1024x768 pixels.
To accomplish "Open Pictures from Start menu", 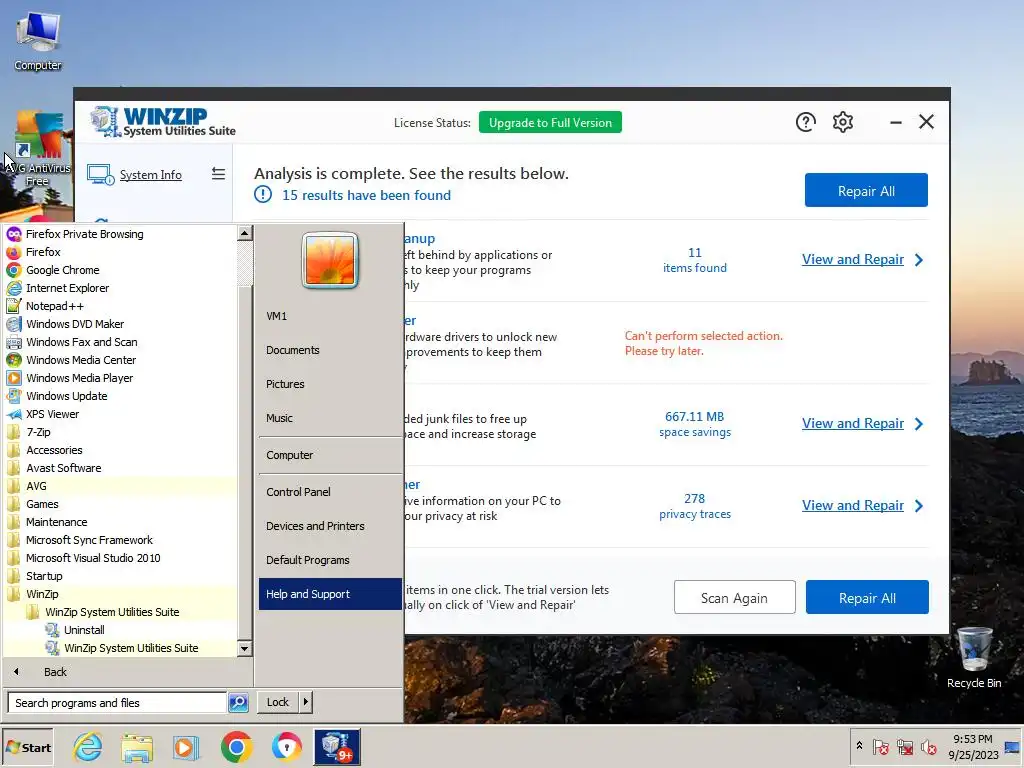I will 330,384.
